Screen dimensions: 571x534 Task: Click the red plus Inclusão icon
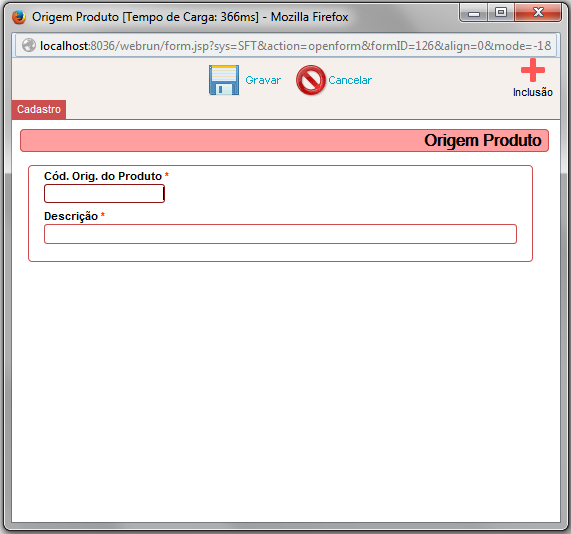pos(533,70)
